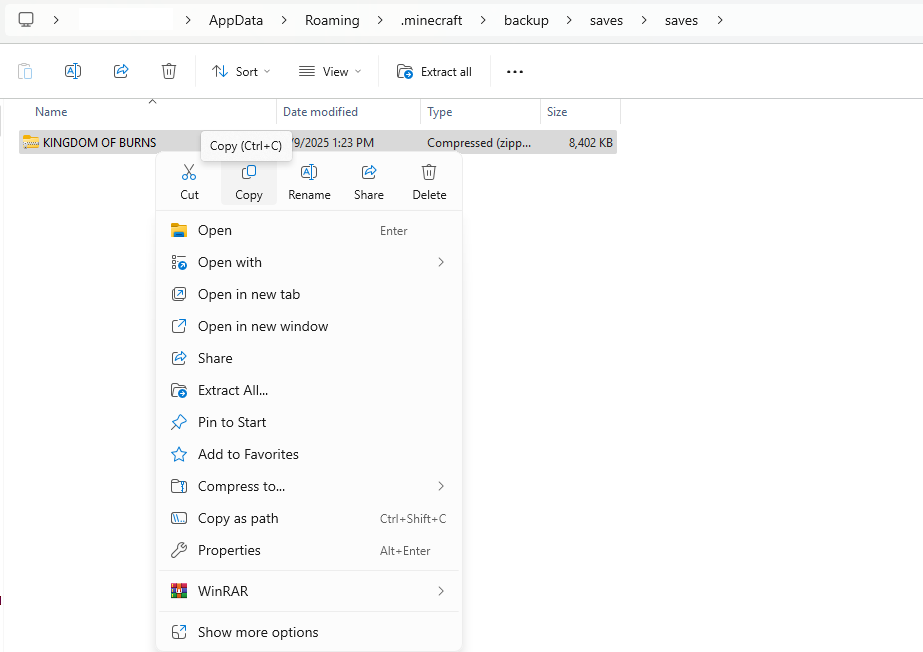Click the Copy icon in context menu
This screenshot has width=923, height=652.
(x=249, y=173)
